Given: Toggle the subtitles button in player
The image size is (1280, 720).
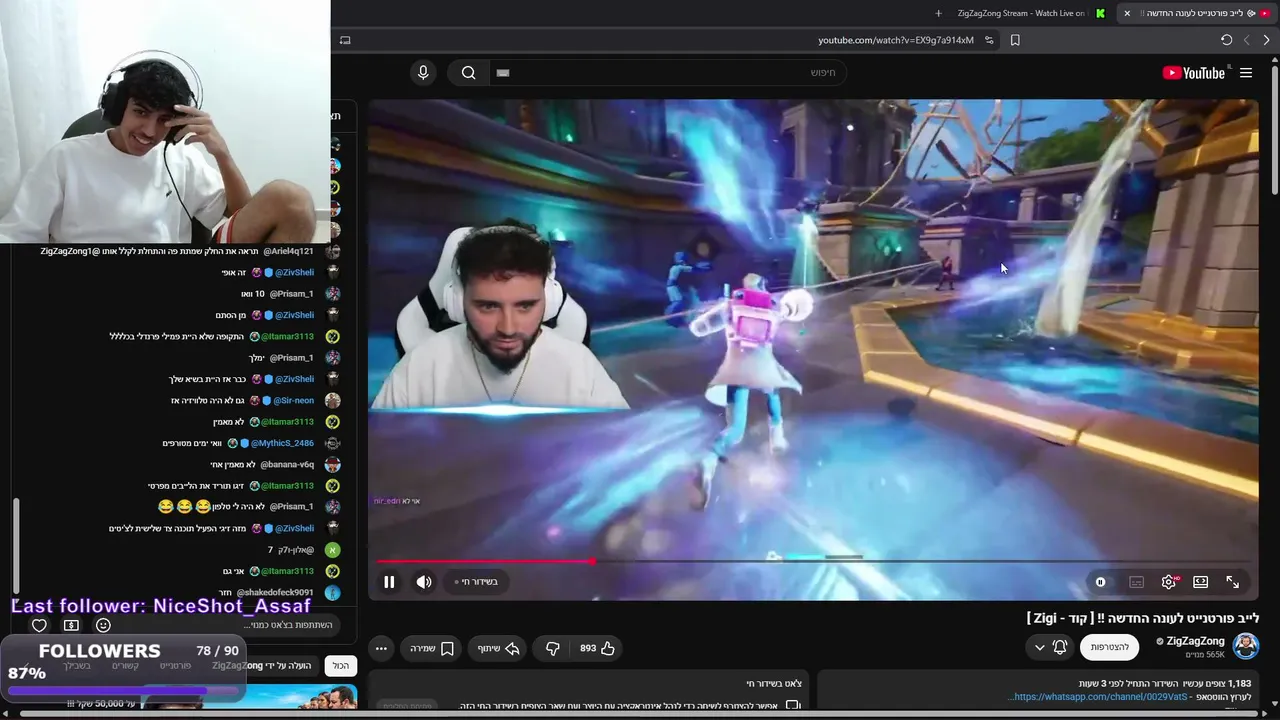Looking at the screenshot, I should pyautogui.click(x=1136, y=582).
